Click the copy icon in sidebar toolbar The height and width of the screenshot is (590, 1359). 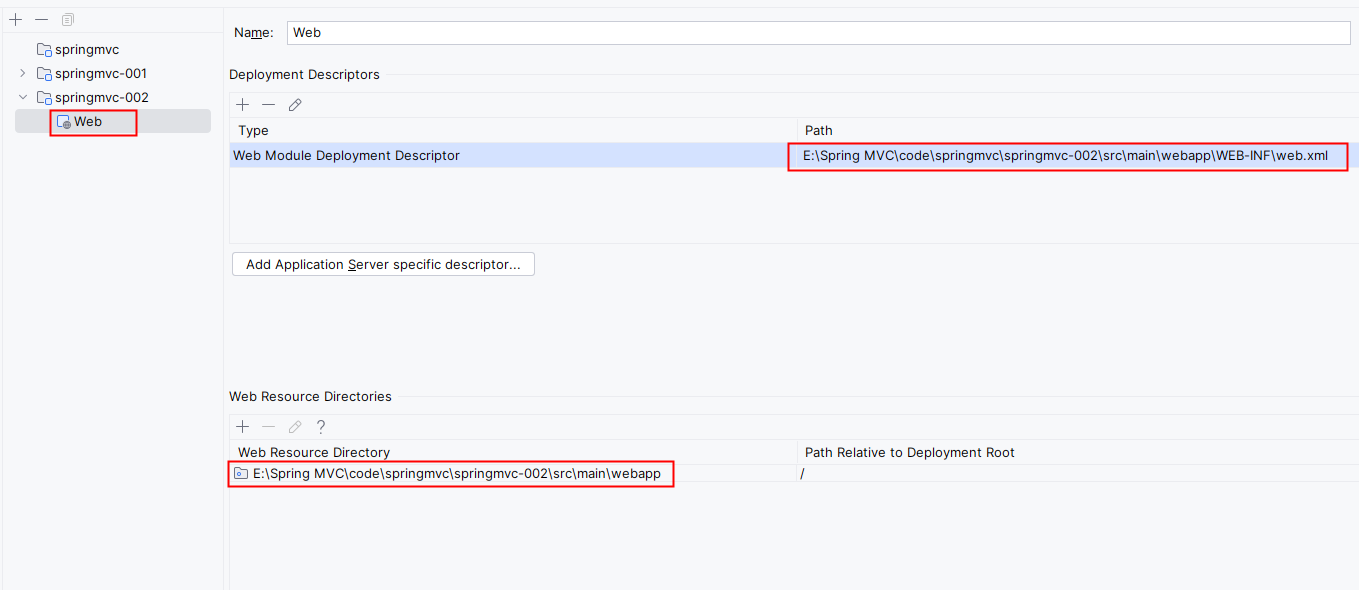coord(68,20)
